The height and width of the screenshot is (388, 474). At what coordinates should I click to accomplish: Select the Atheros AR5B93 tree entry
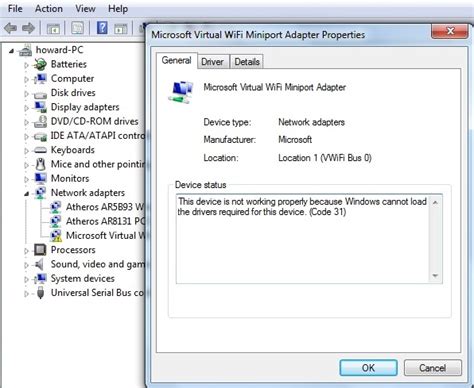pos(105,207)
